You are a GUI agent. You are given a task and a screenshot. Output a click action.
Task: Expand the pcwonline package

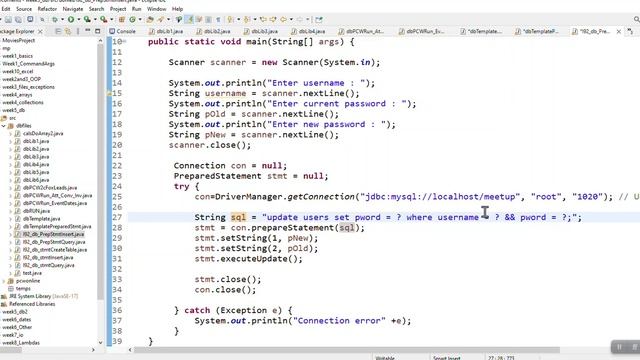[x=4, y=281]
